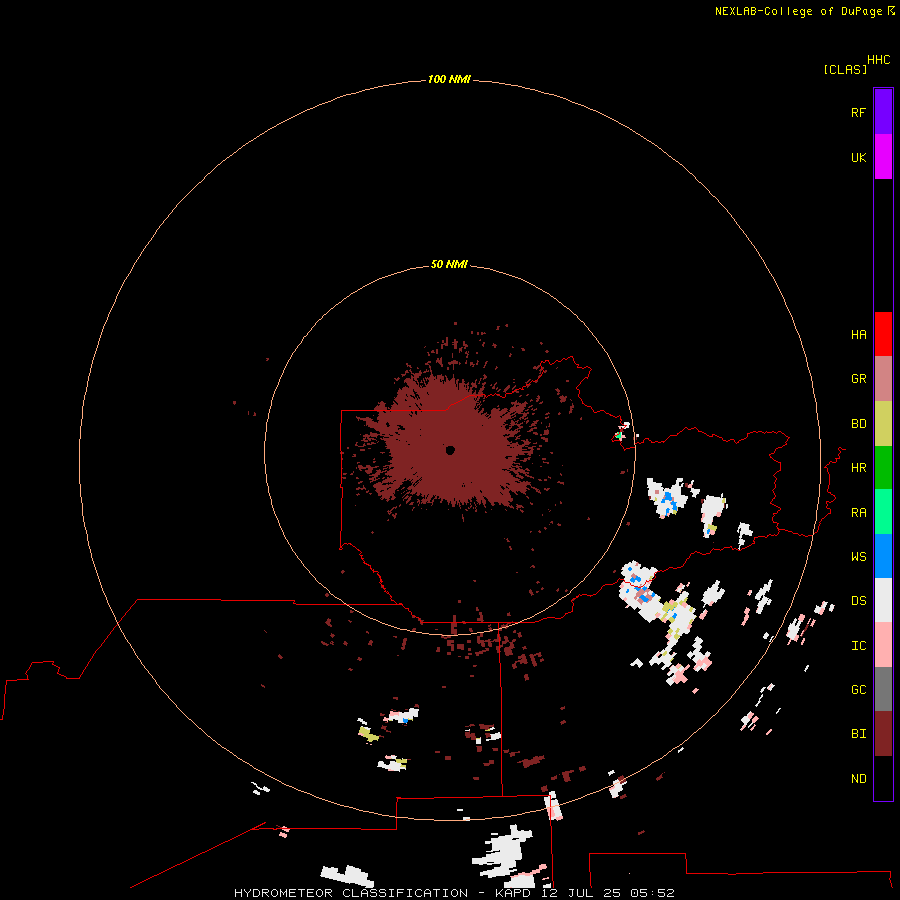Click the HYDROMETEOR CLASSIFICATION caption
Viewport: 900px width, 900px height.
[x=351, y=893]
